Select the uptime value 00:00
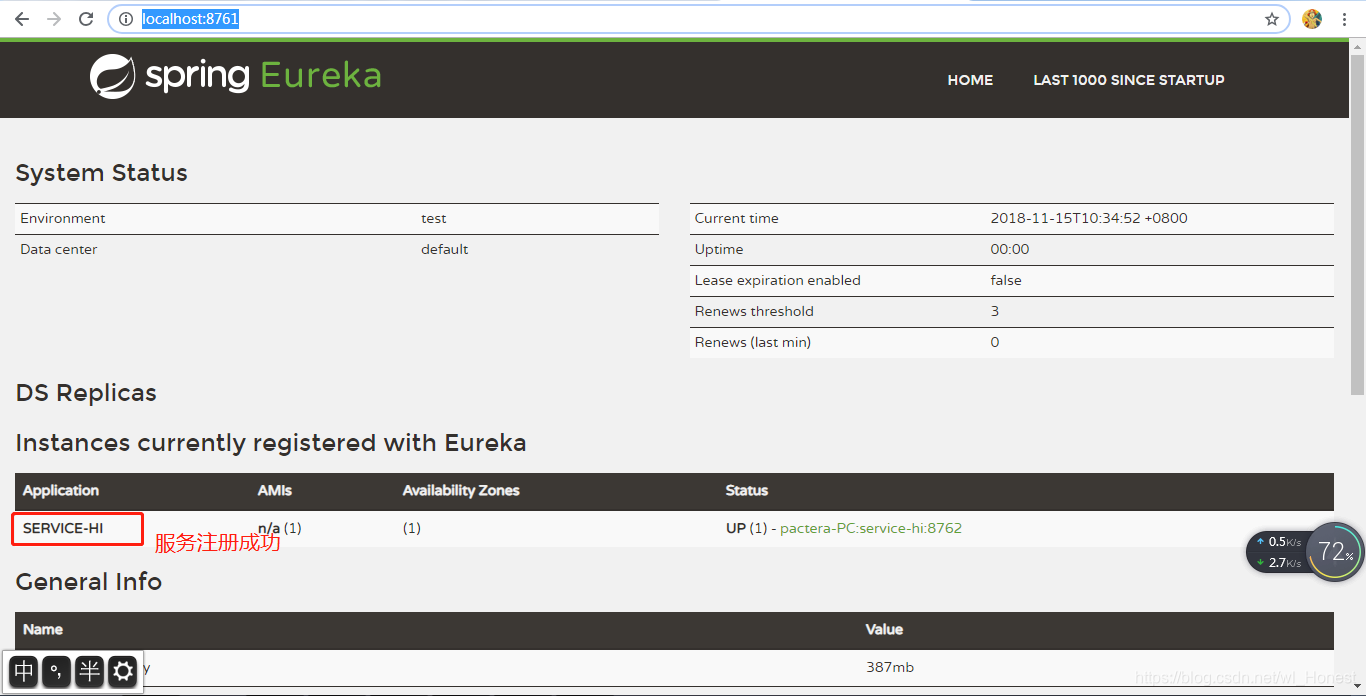 tap(1010, 249)
